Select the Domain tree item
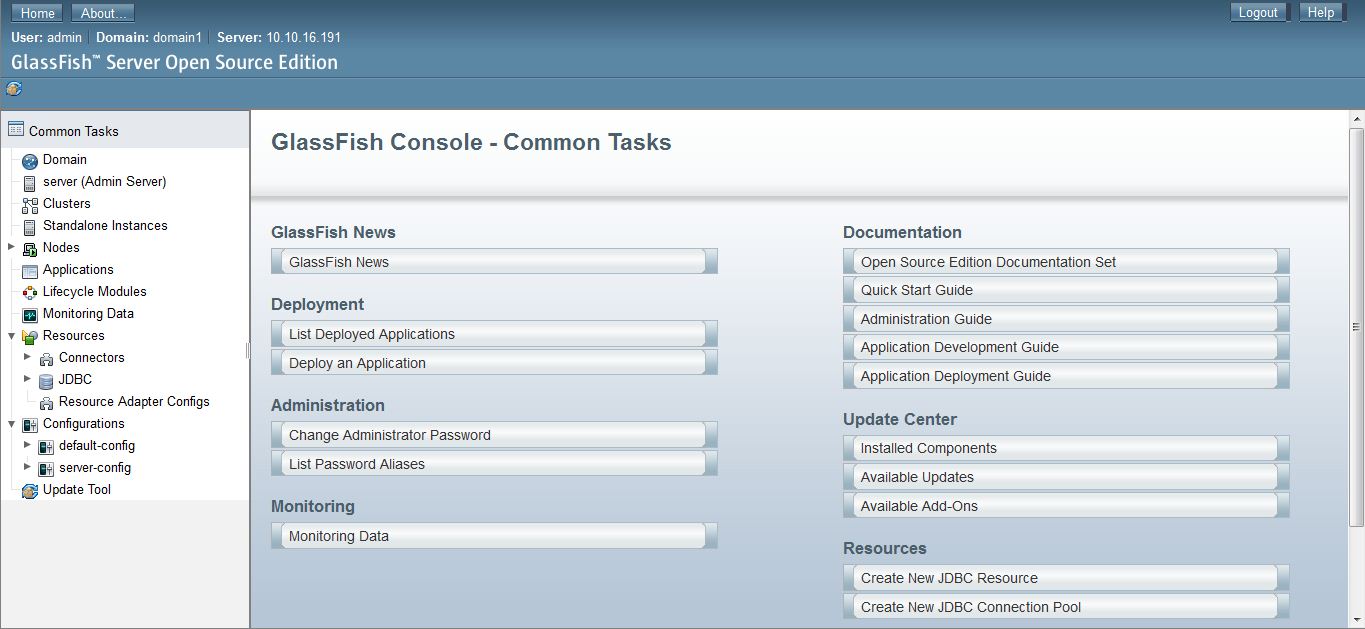This screenshot has width=1365, height=629. tap(65, 159)
